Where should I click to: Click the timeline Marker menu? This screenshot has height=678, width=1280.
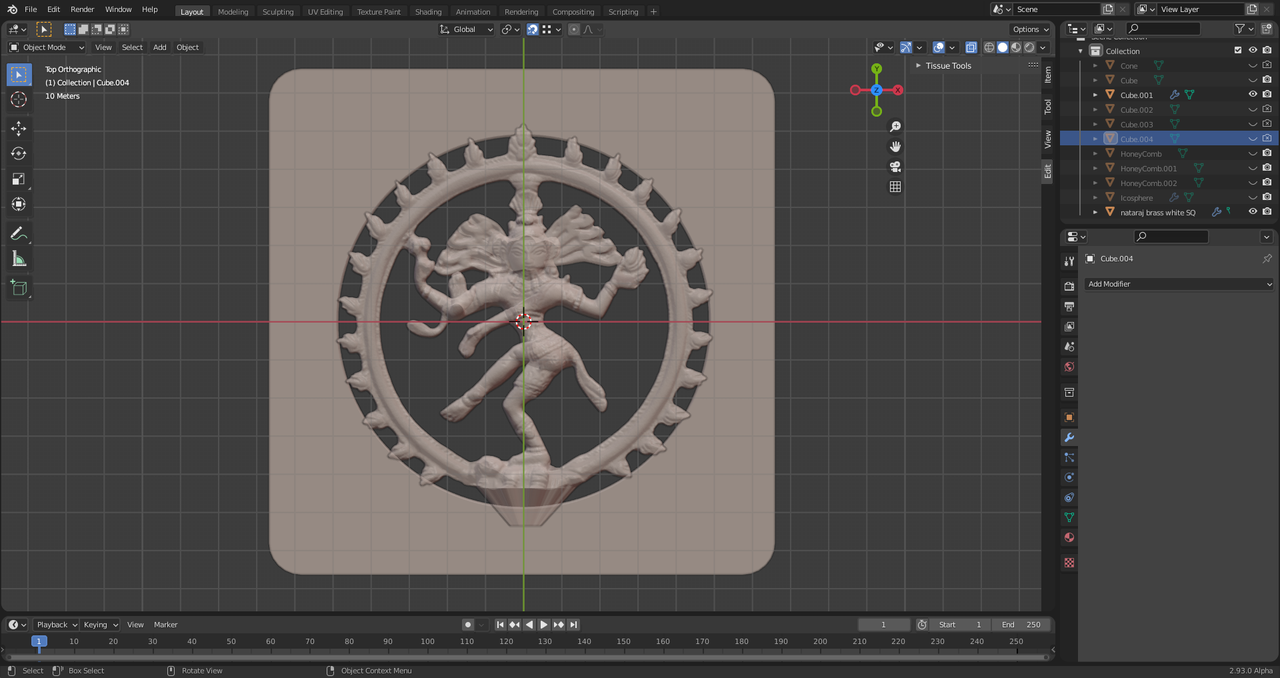tap(165, 624)
